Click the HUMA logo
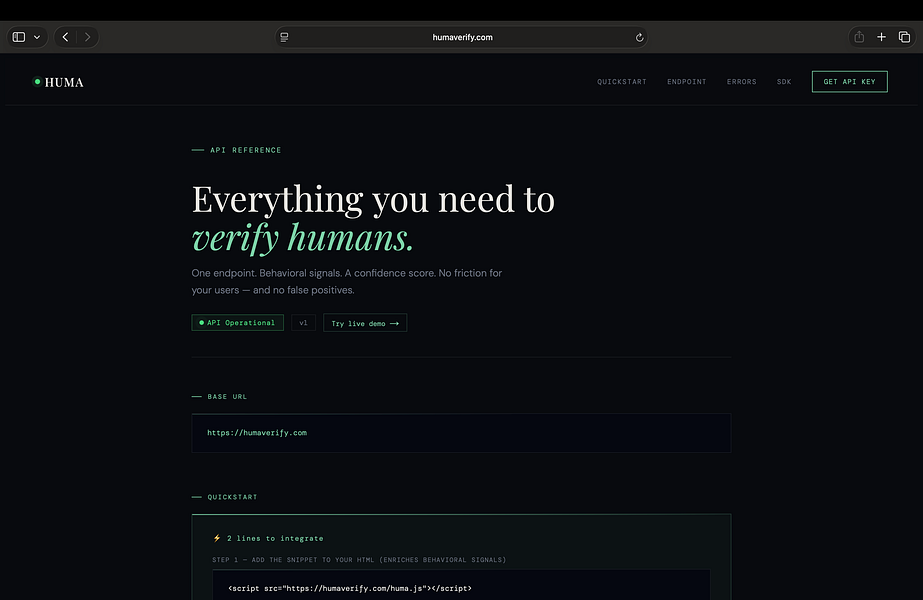Screen dimensions: 923x600 tap(58, 82)
